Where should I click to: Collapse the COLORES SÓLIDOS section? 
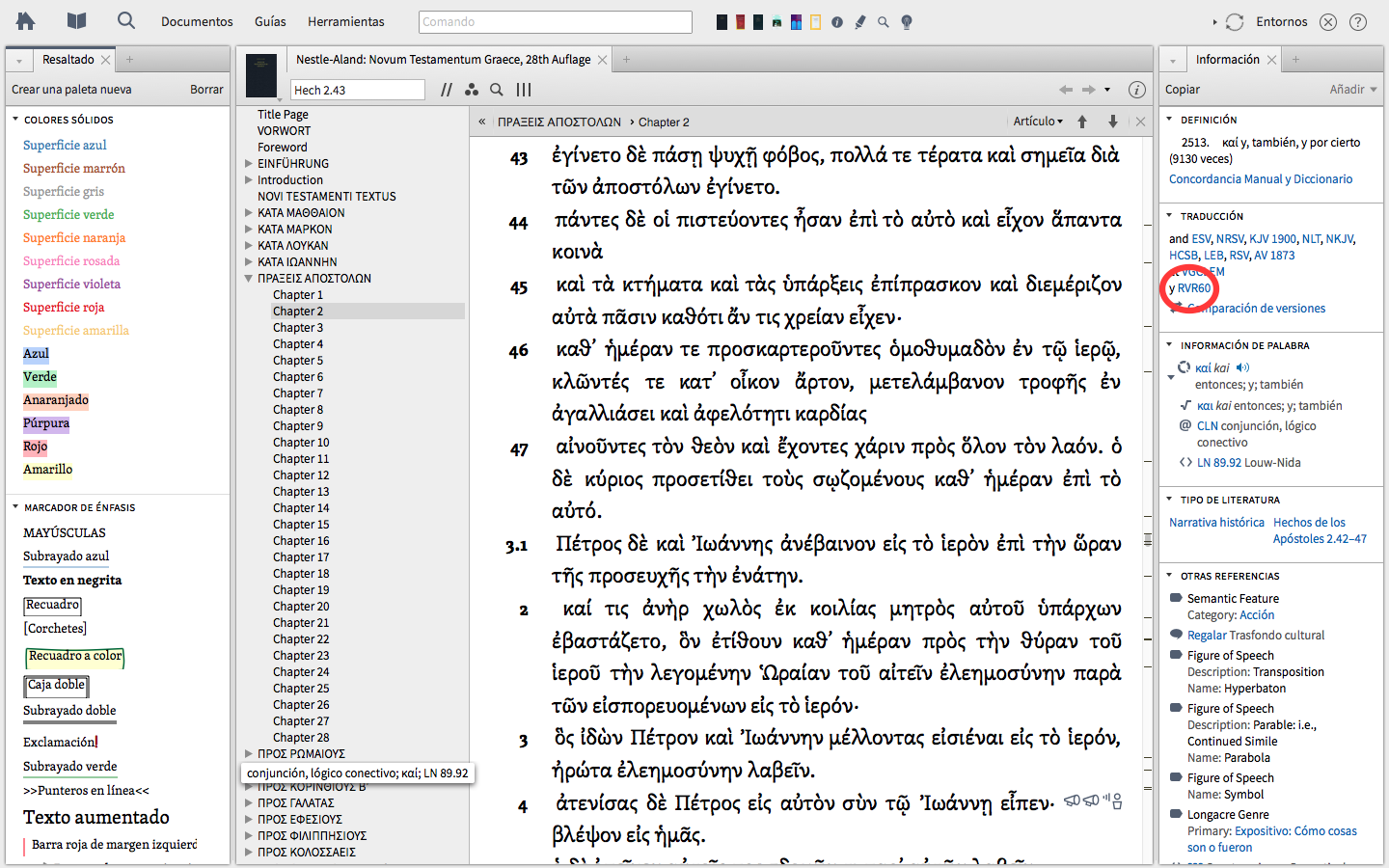tap(15, 120)
